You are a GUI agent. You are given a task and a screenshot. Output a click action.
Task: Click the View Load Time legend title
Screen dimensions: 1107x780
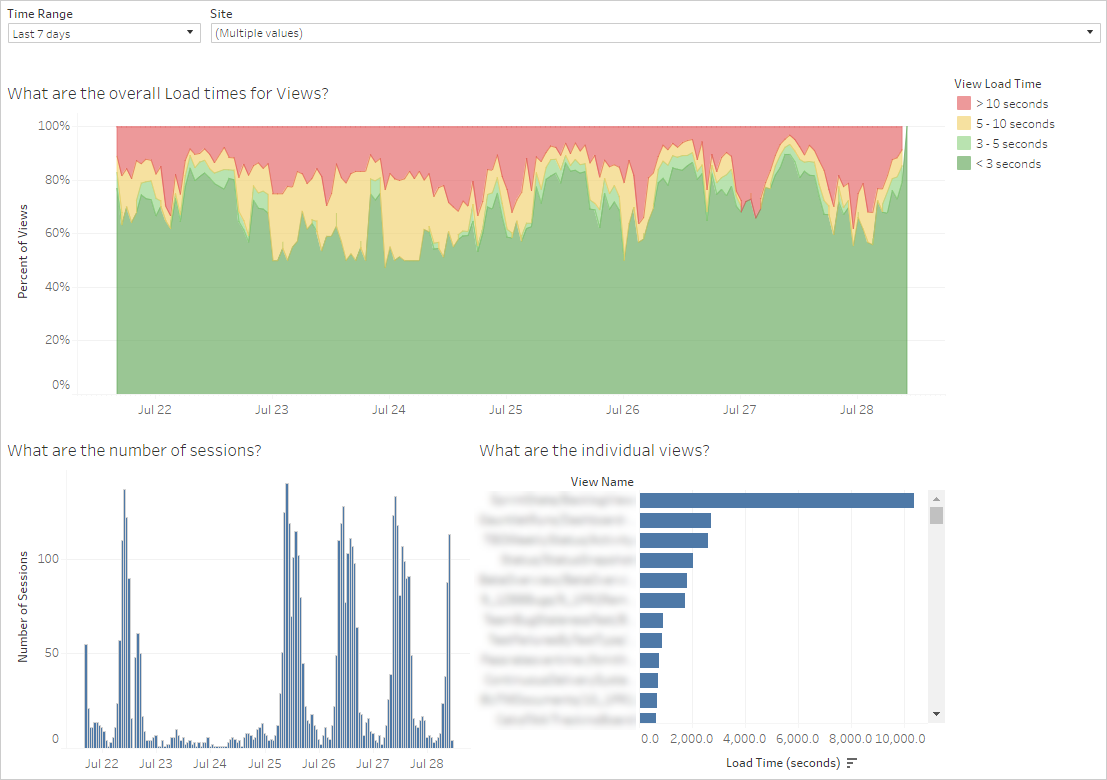998,84
